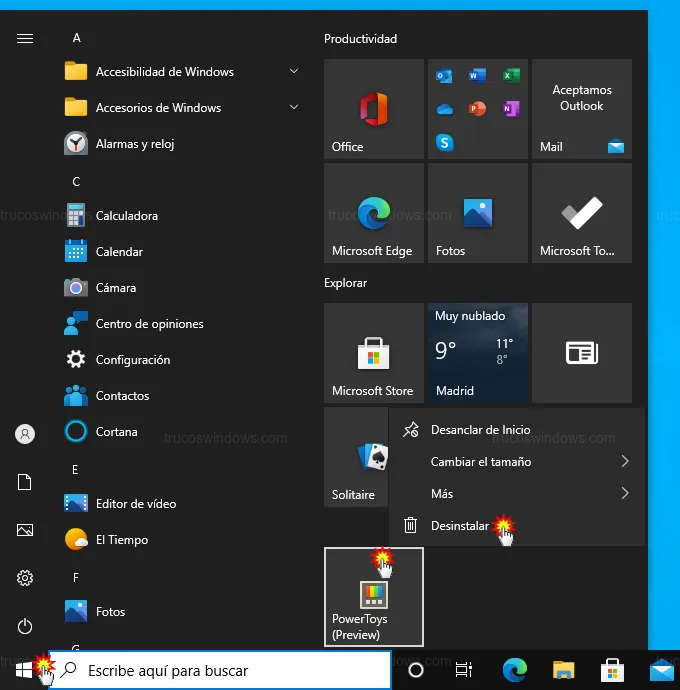Expand the hamburger menu at top left

tap(25, 38)
